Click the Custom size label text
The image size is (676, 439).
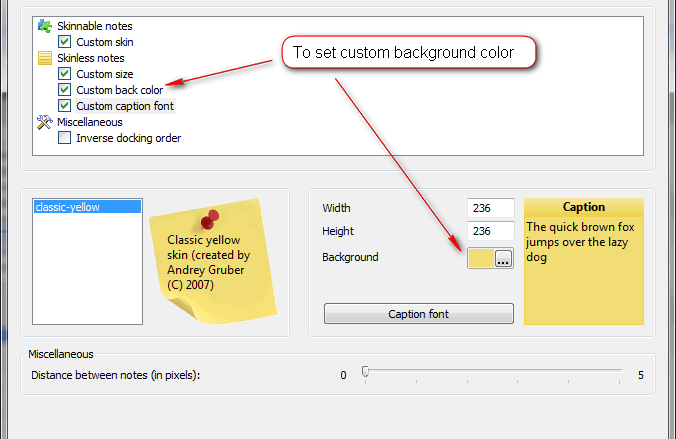[x=105, y=74]
